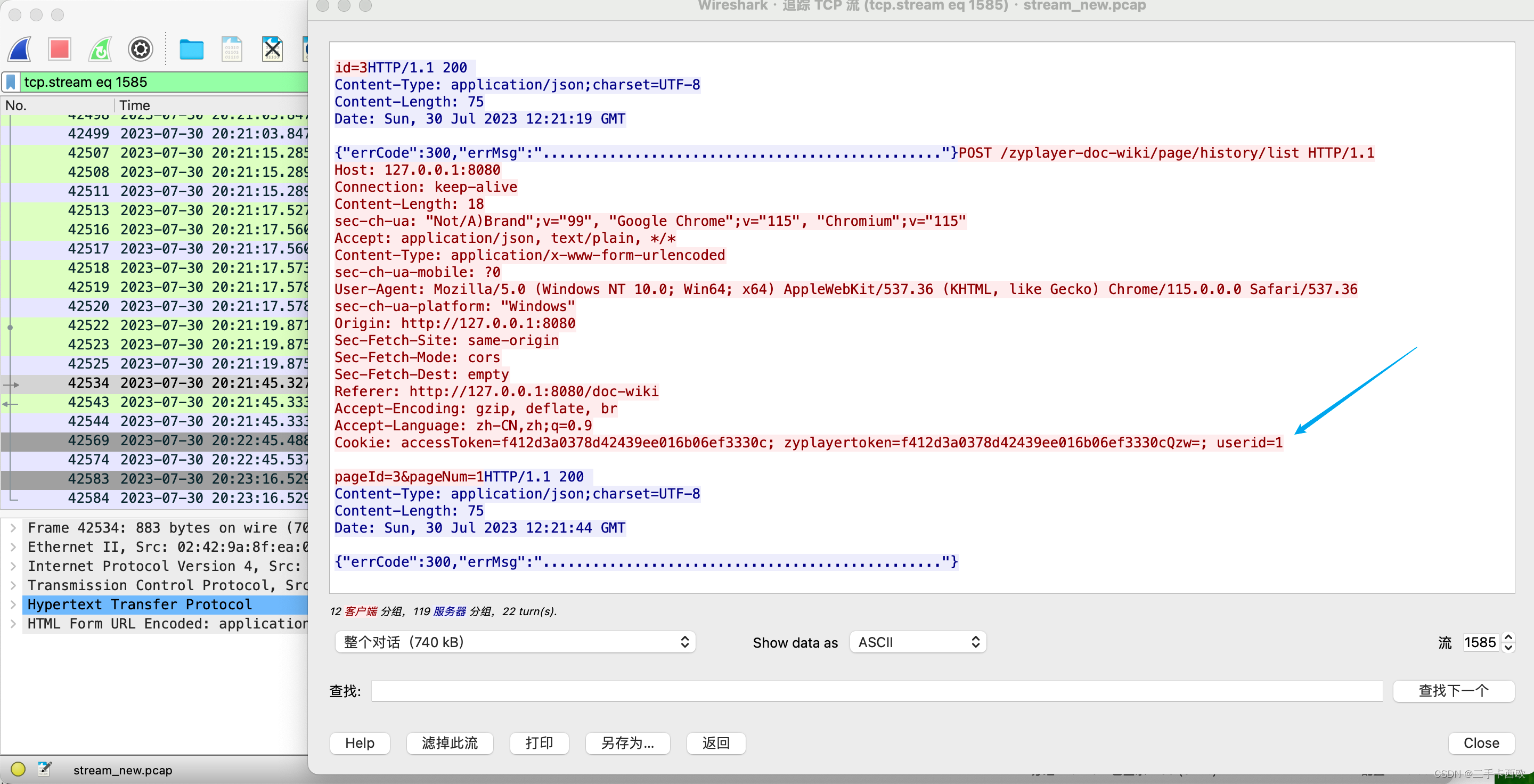Open the Show data as ASCII dropdown

click(x=918, y=642)
